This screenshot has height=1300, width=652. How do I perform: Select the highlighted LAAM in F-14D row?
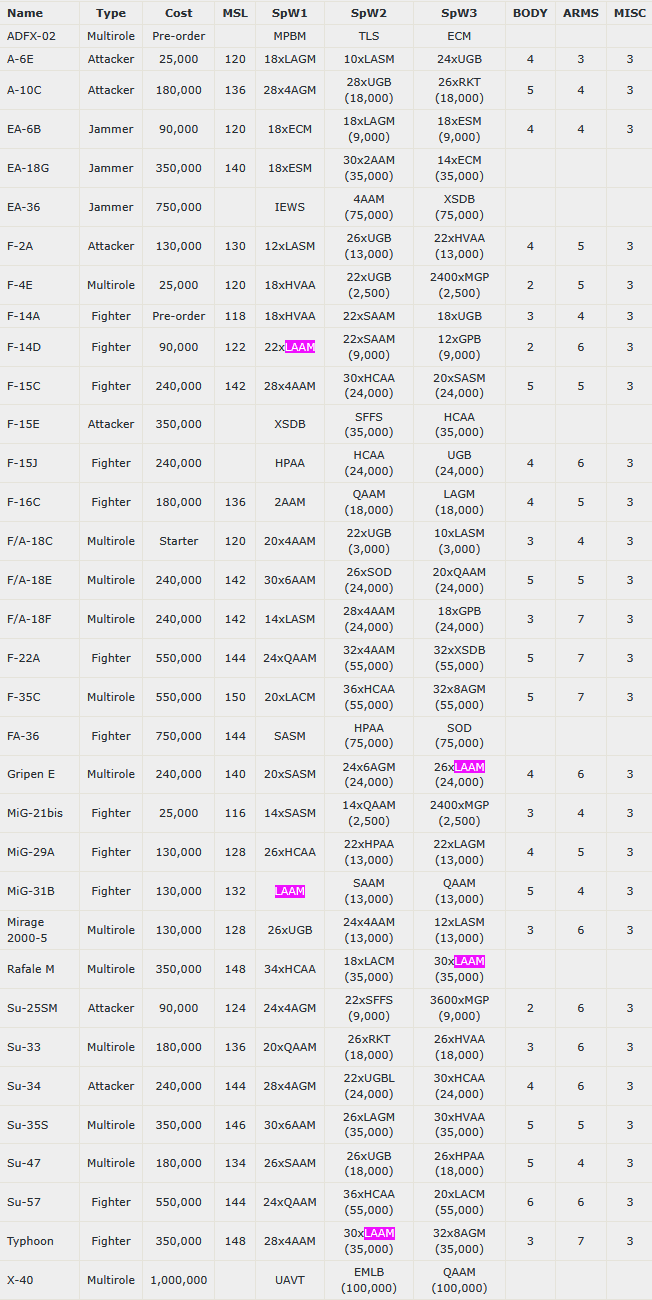tap(300, 347)
